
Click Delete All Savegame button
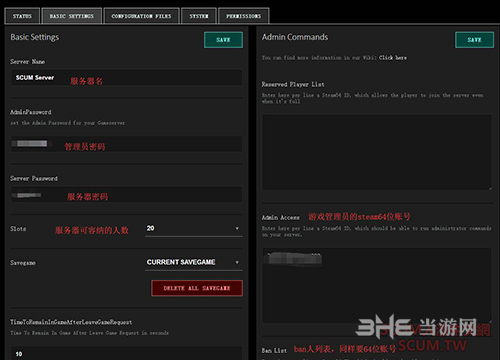[197, 288]
